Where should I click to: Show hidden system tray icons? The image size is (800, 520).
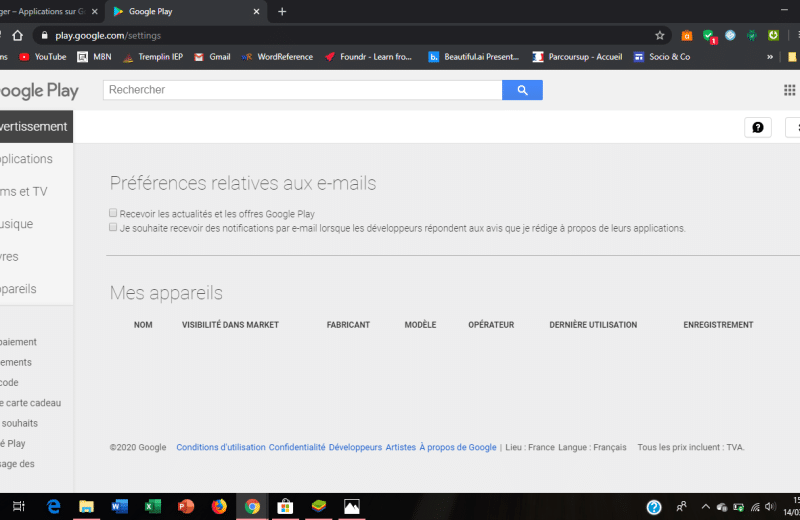coord(706,507)
